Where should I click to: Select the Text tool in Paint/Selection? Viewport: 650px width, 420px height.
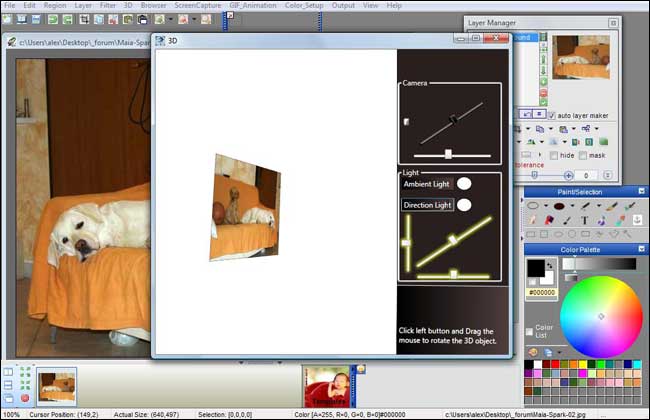tap(584, 221)
